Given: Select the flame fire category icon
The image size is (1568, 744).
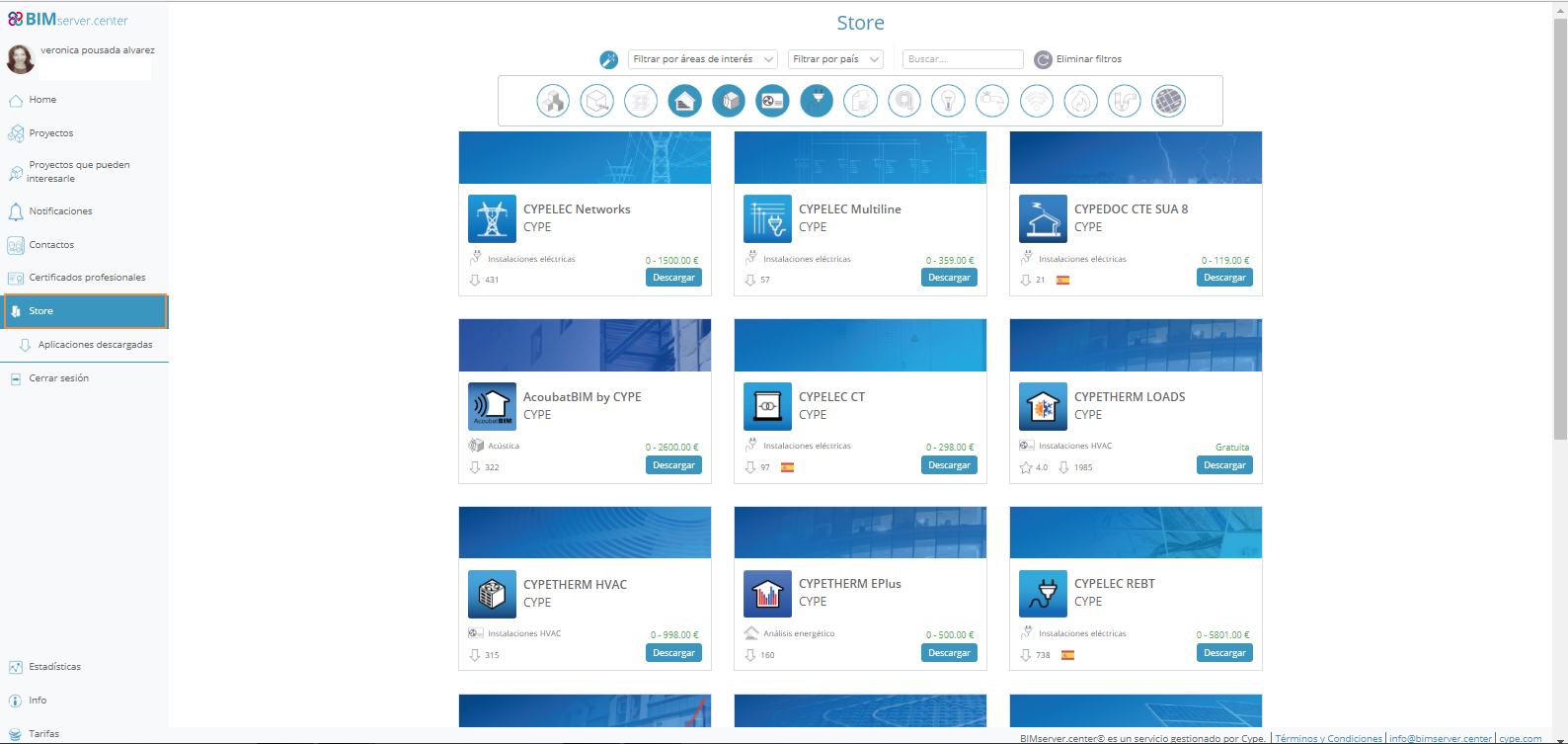Looking at the screenshot, I should click(x=1080, y=101).
